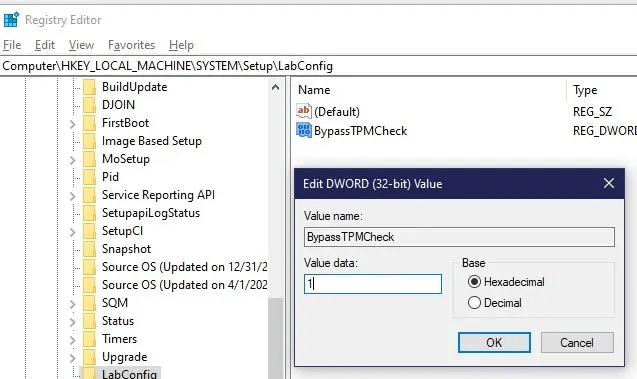Image resolution: width=637 pixels, height=379 pixels.
Task: Select the LabConfig key in tree
Action: [x=129, y=374]
